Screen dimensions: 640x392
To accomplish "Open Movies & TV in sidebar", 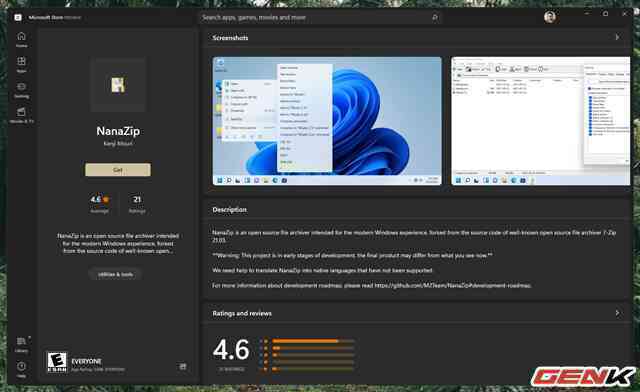I will click(21, 115).
